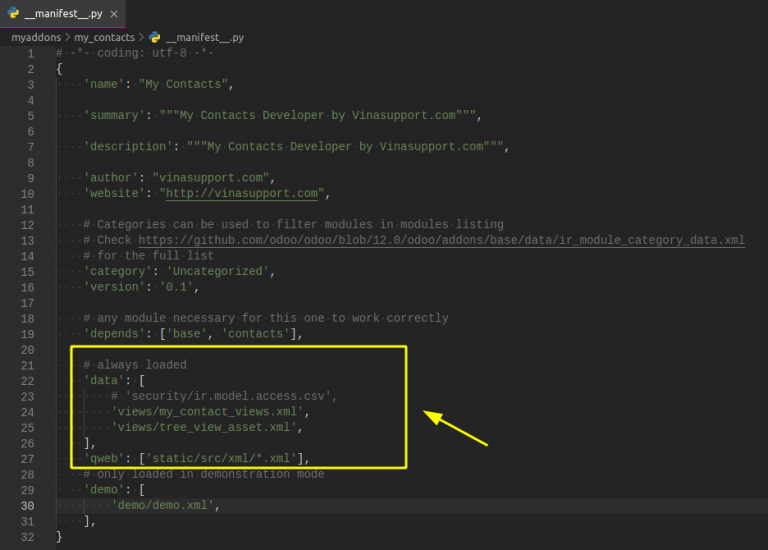Click the 'description' key text
The width and height of the screenshot is (768, 550).
(128, 146)
